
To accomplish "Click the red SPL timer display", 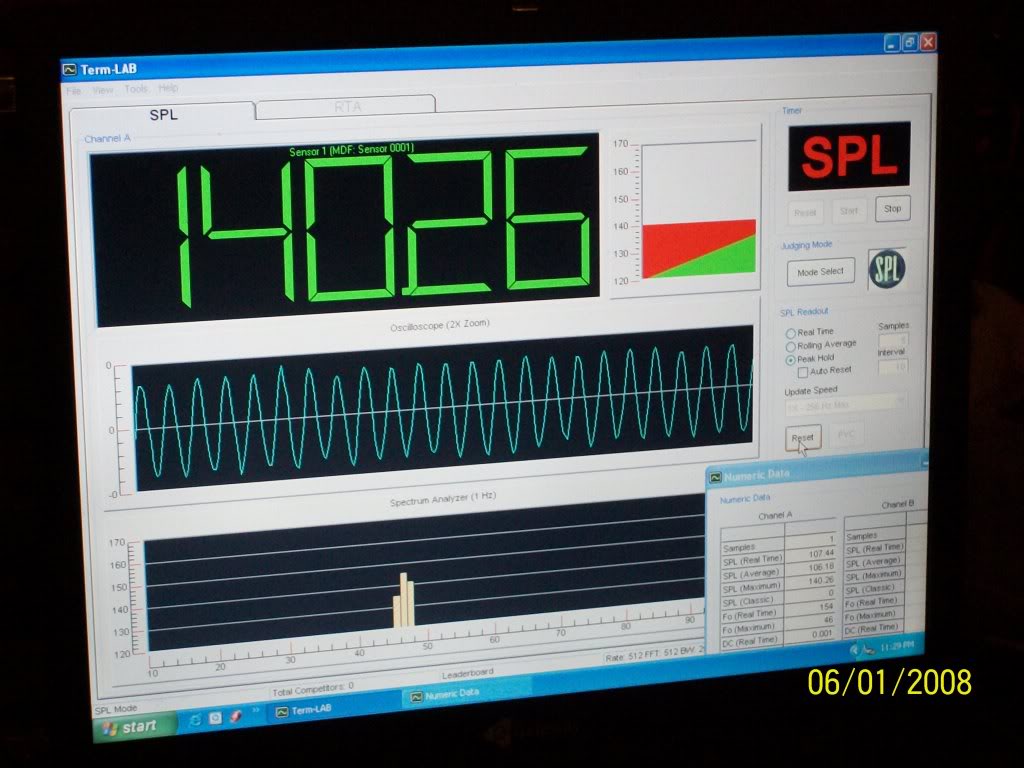I will tap(849, 156).
